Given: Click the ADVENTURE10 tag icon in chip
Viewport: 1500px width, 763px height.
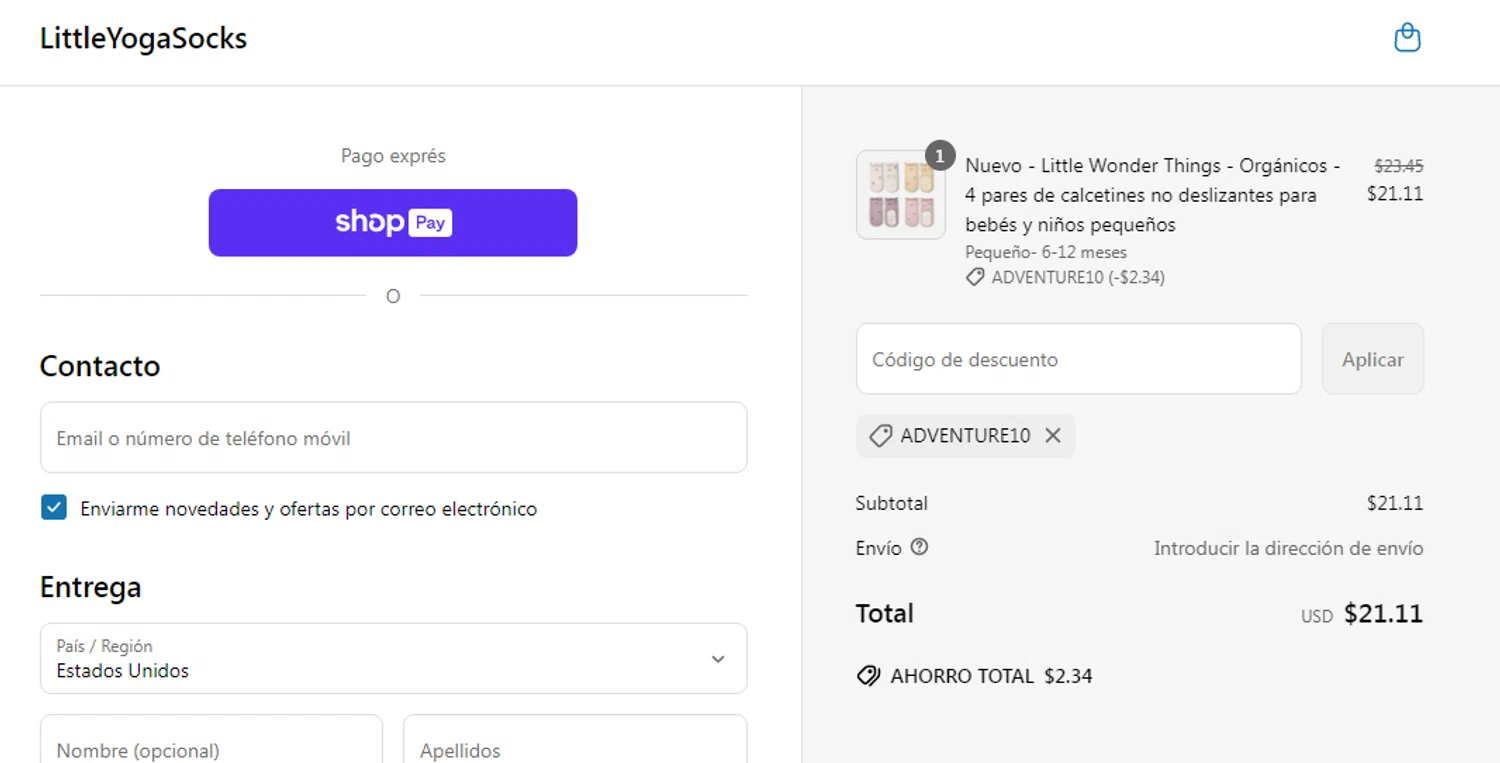Looking at the screenshot, I should 880,435.
